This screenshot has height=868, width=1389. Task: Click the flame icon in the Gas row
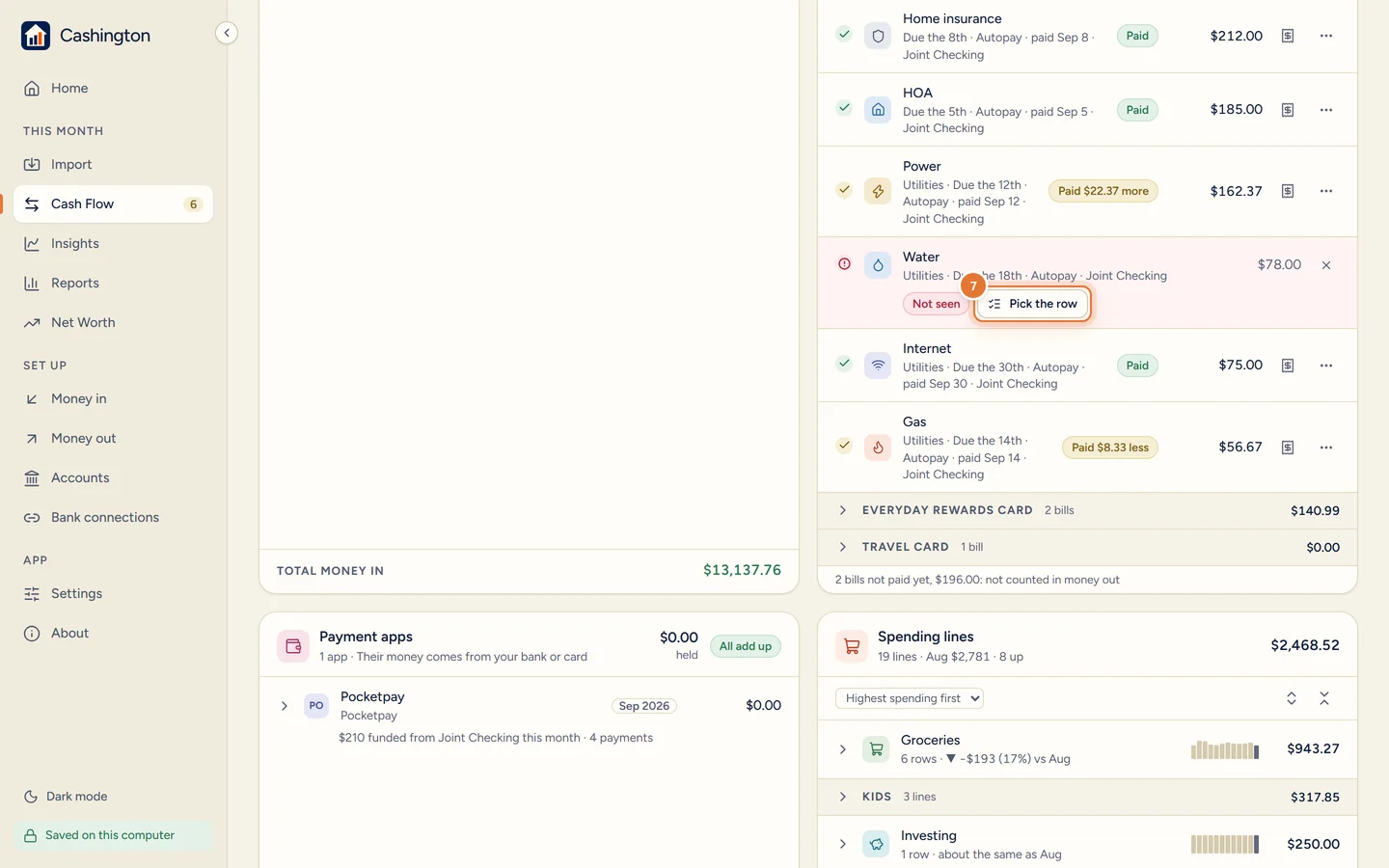click(878, 448)
